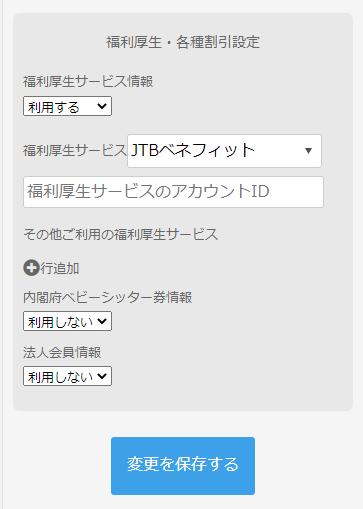Click the chevron on the babysitter voucher select
Image resolution: width=363 pixels, height=509 pixels.
[x=102, y=321]
